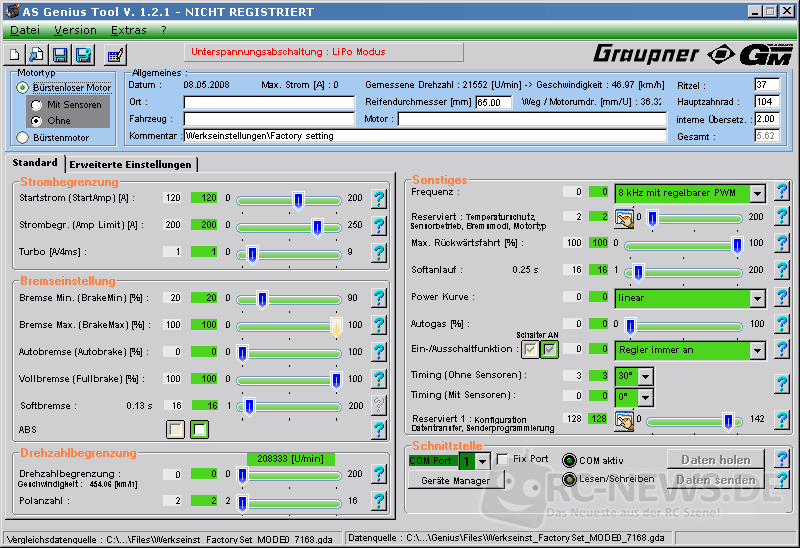Image resolution: width=800 pixels, height=548 pixels.
Task: Toggle green-framed Schalter AN checkbox
Action: coord(549,350)
